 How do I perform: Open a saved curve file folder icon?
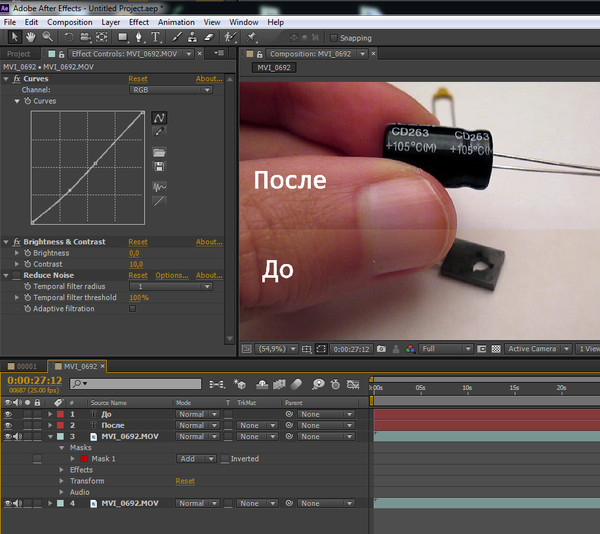tap(159, 153)
